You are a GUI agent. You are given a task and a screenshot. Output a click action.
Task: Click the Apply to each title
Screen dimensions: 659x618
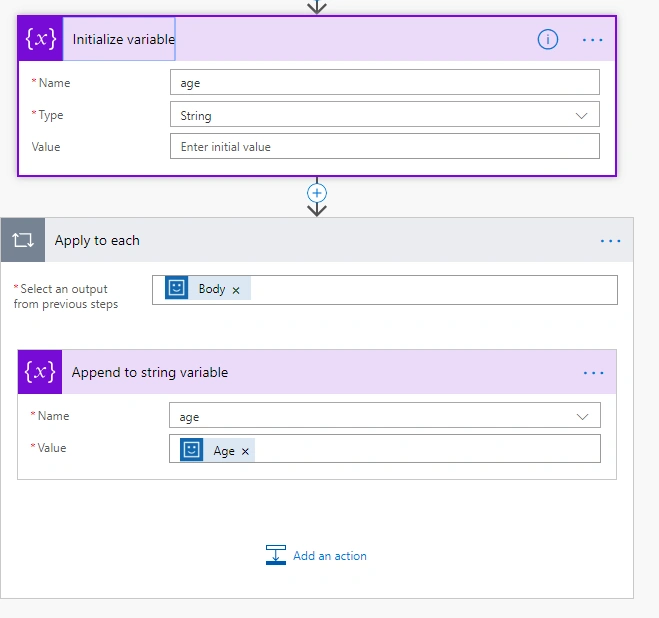97,240
